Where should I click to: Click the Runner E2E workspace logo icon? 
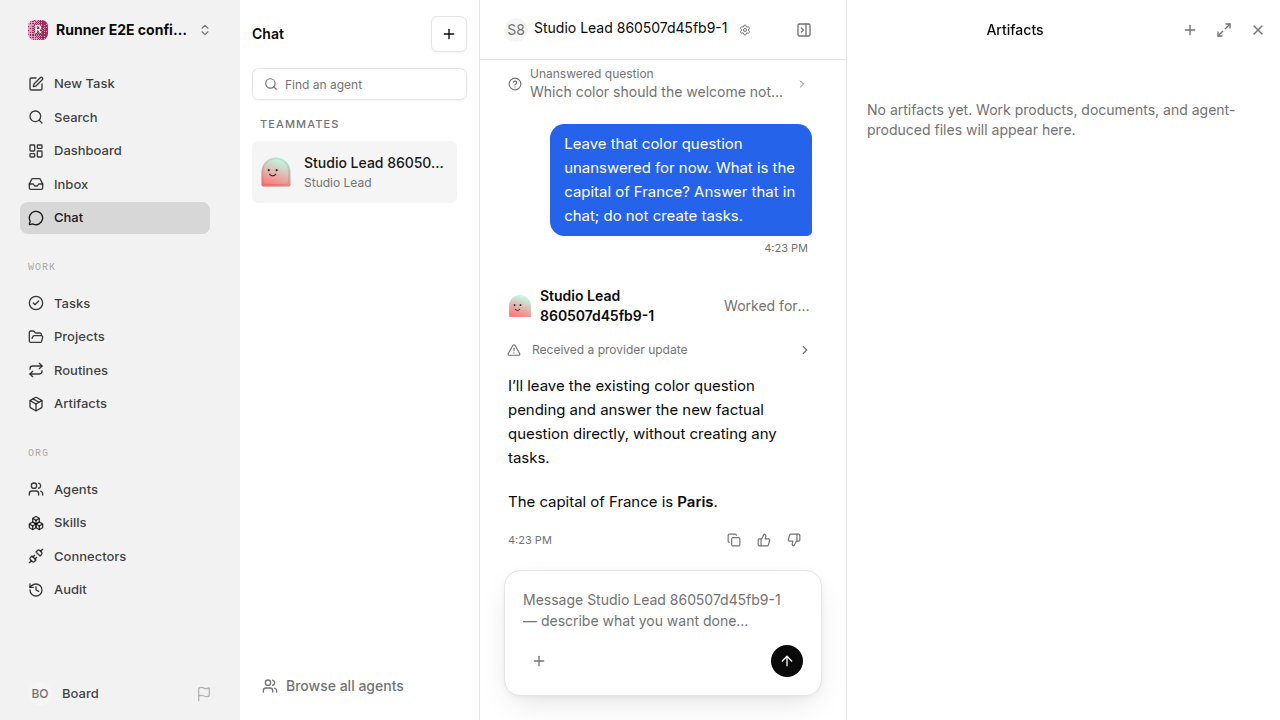(x=38, y=30)
